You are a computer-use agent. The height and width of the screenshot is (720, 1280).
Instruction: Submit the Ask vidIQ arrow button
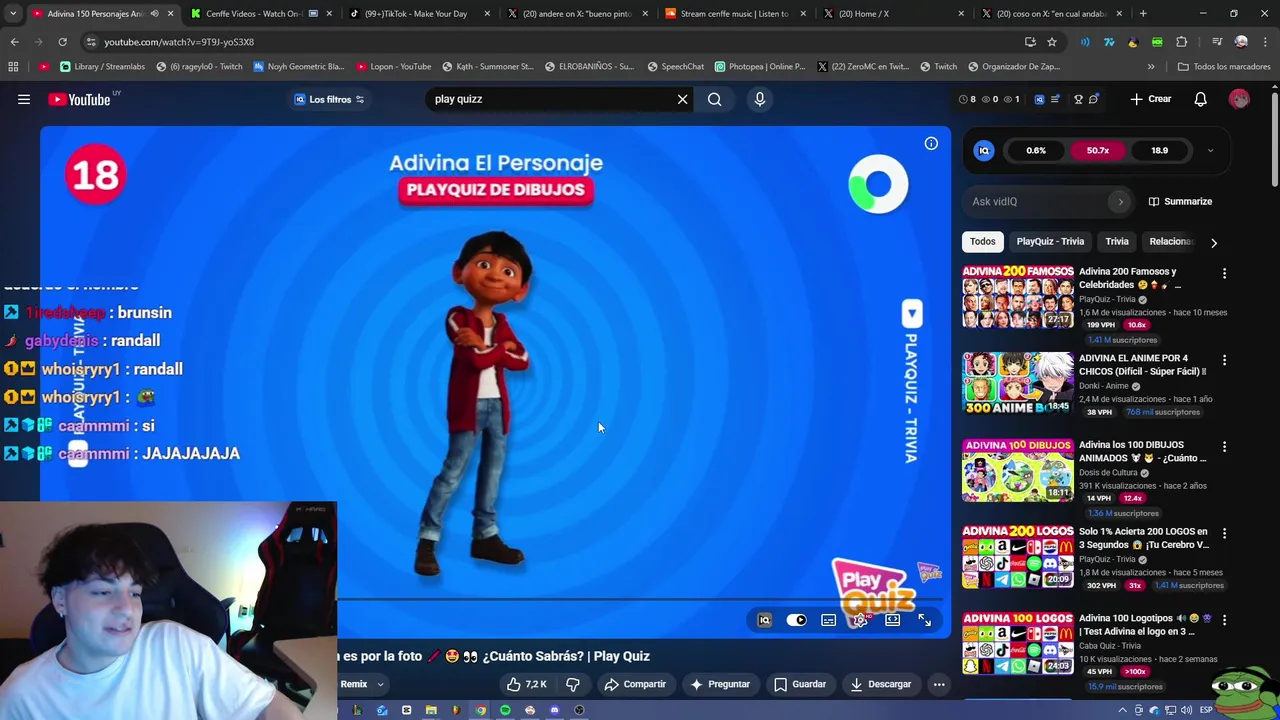click(x=1120, y=201)
